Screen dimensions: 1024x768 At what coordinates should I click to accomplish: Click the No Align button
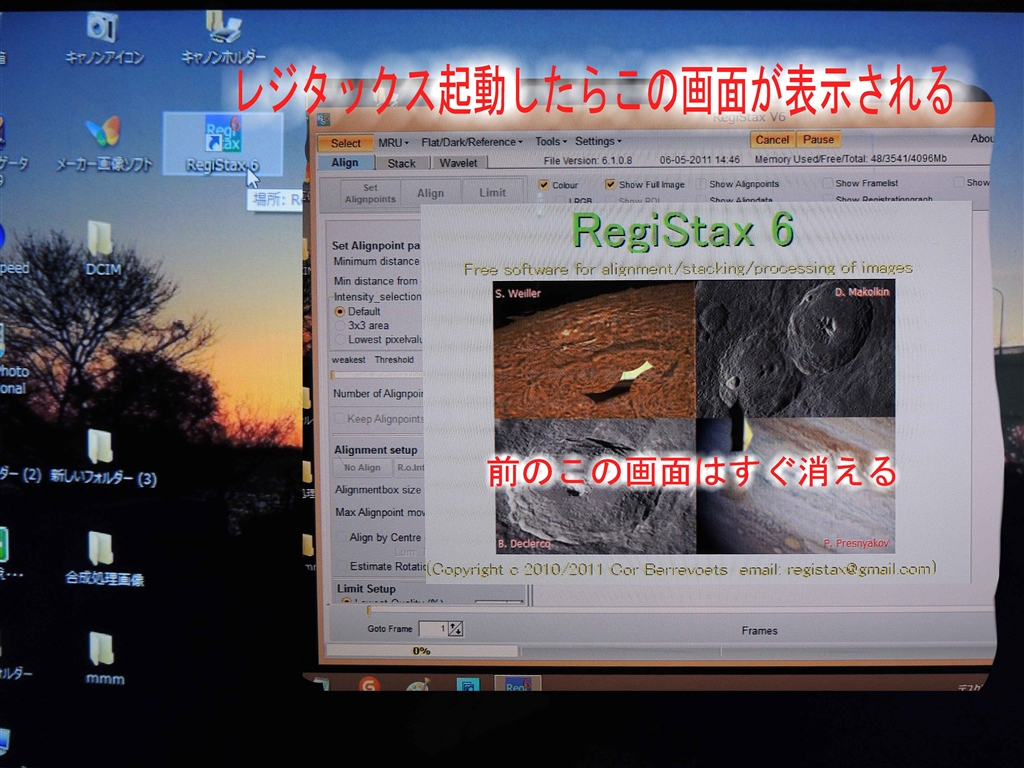tap(362, 468)
